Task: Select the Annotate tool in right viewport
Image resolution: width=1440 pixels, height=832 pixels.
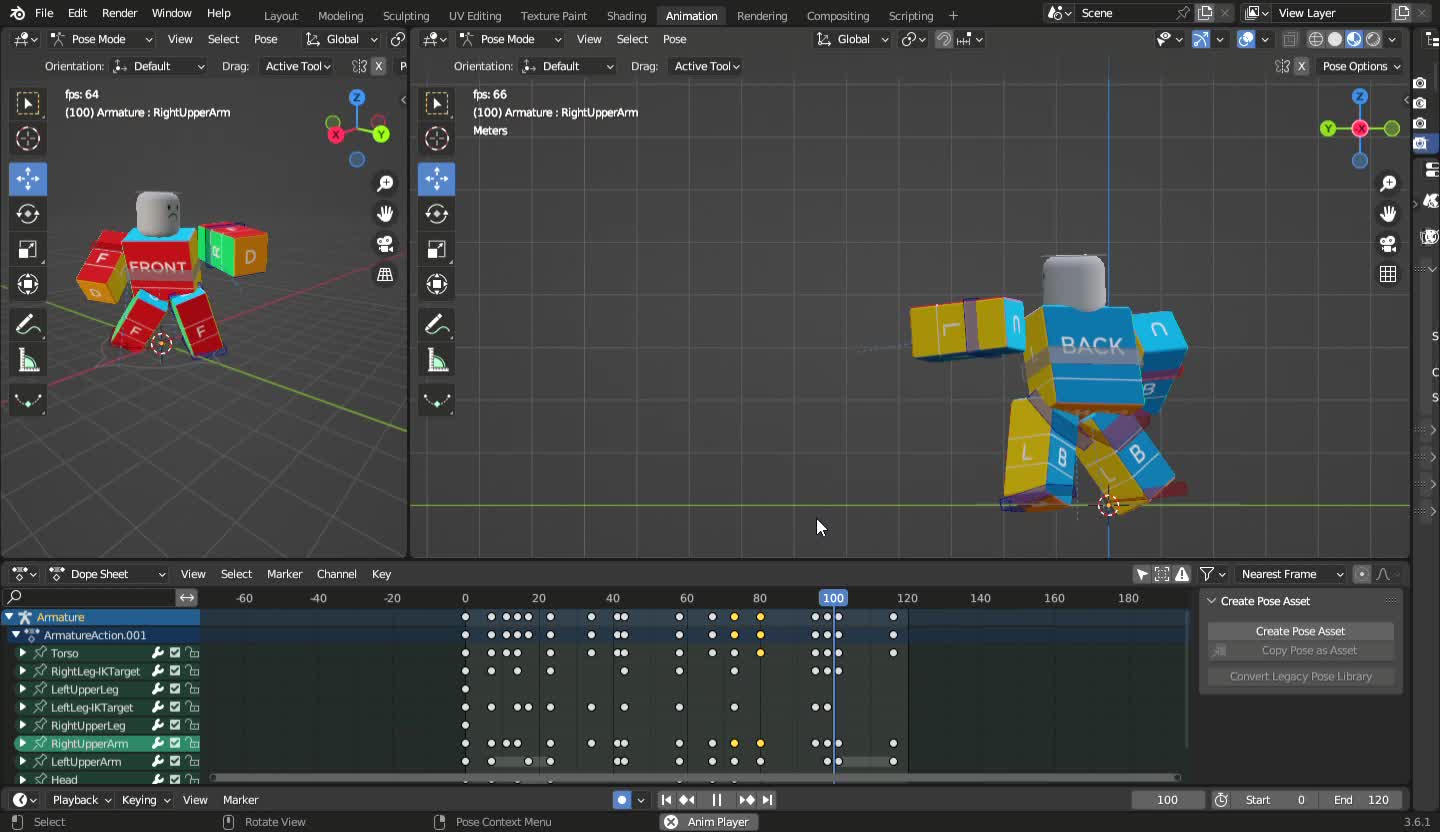Action: coord(437,325)
